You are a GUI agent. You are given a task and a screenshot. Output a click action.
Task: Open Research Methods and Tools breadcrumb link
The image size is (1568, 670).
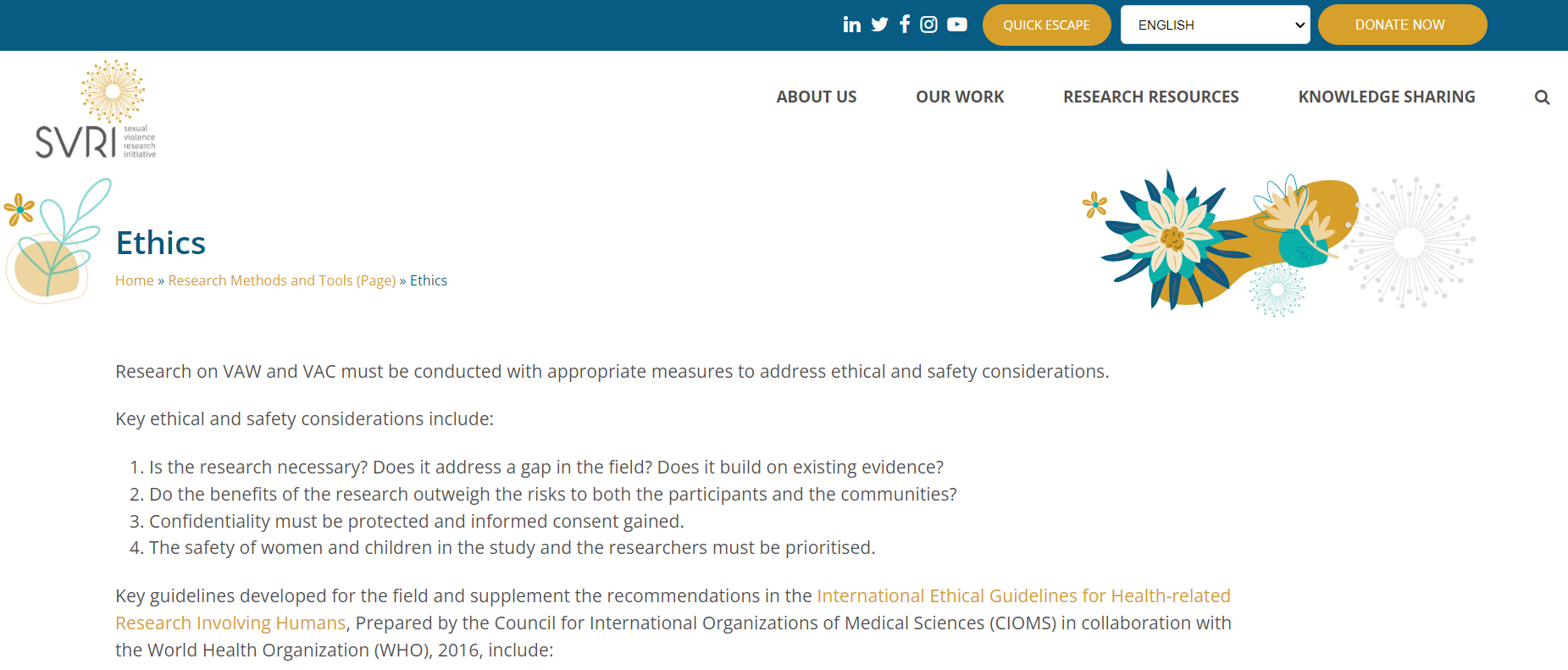click(x=281, y=280)
